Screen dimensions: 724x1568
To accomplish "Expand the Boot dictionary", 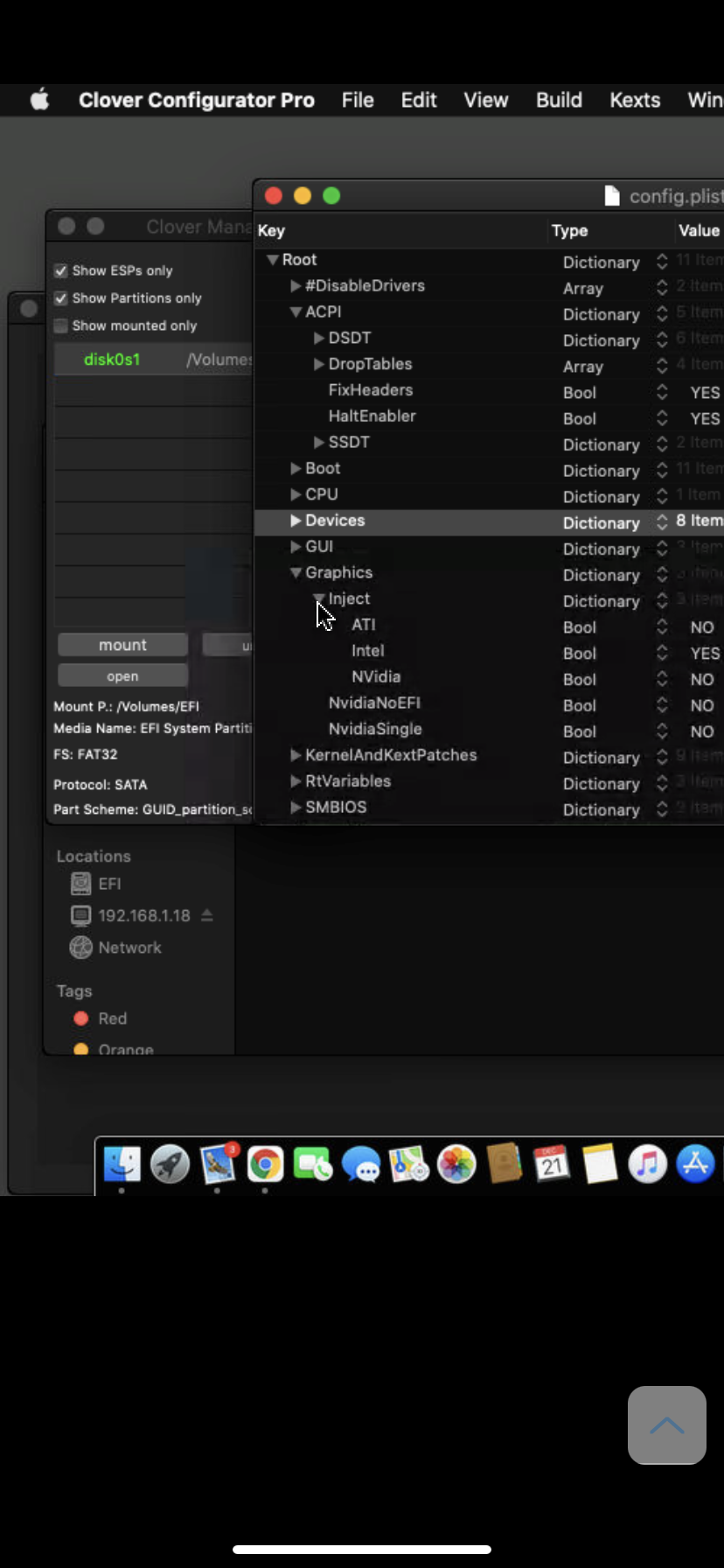I will tap(296, 469).
